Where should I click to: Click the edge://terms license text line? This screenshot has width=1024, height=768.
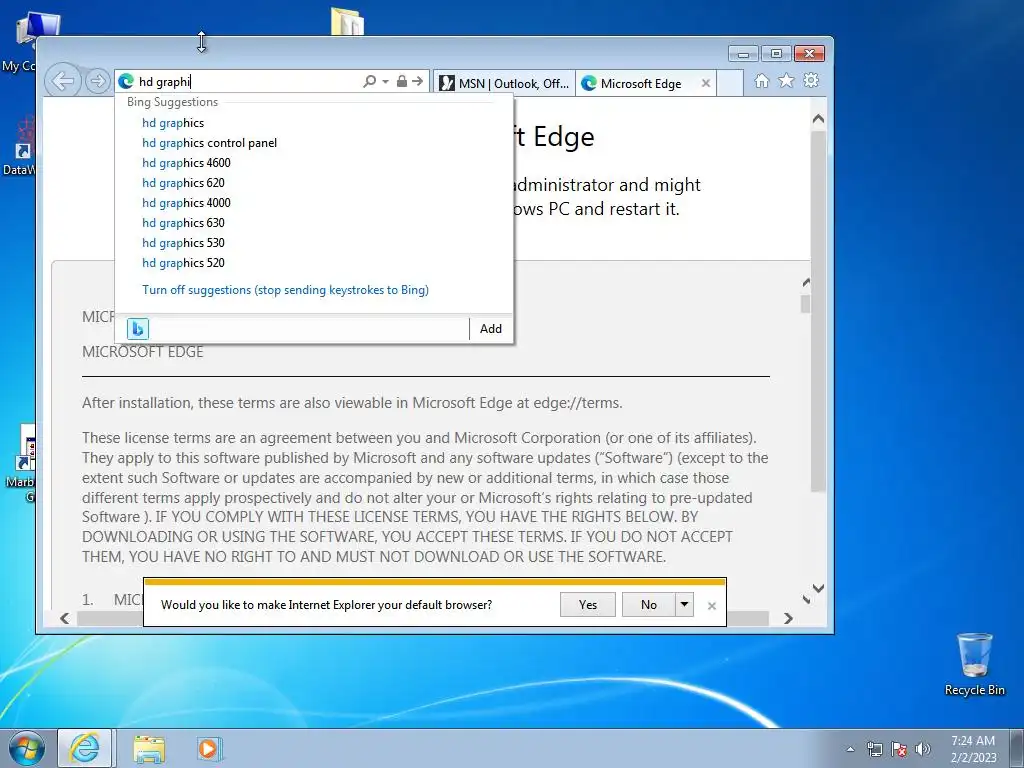coord(352,403)
